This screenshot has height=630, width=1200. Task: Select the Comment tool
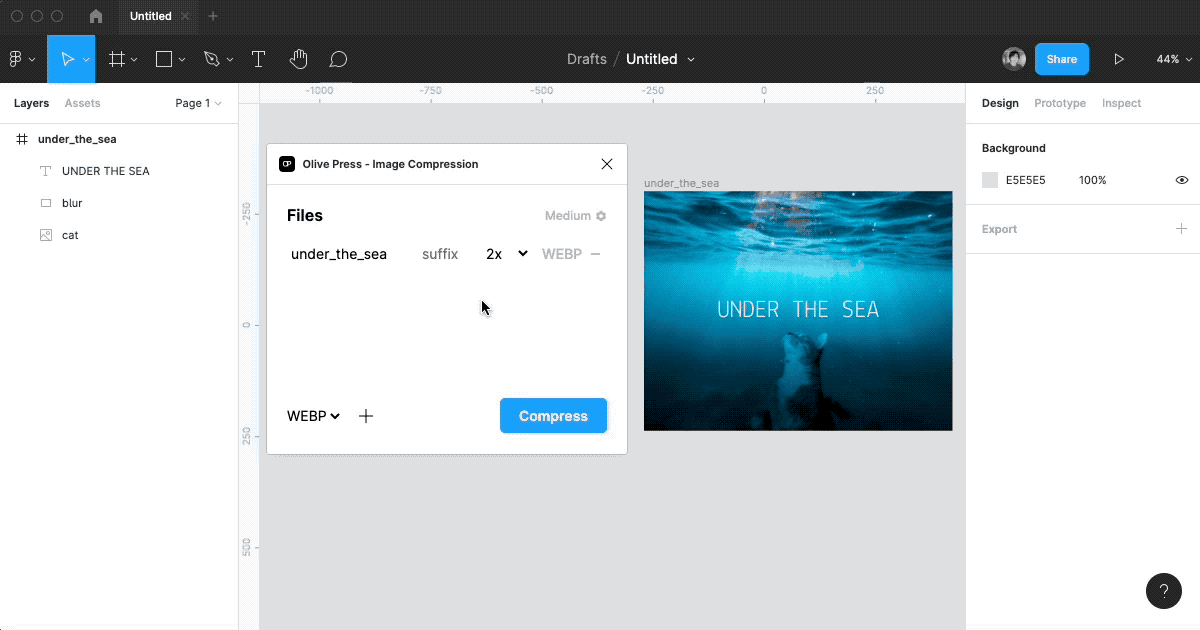coord(338,59)
